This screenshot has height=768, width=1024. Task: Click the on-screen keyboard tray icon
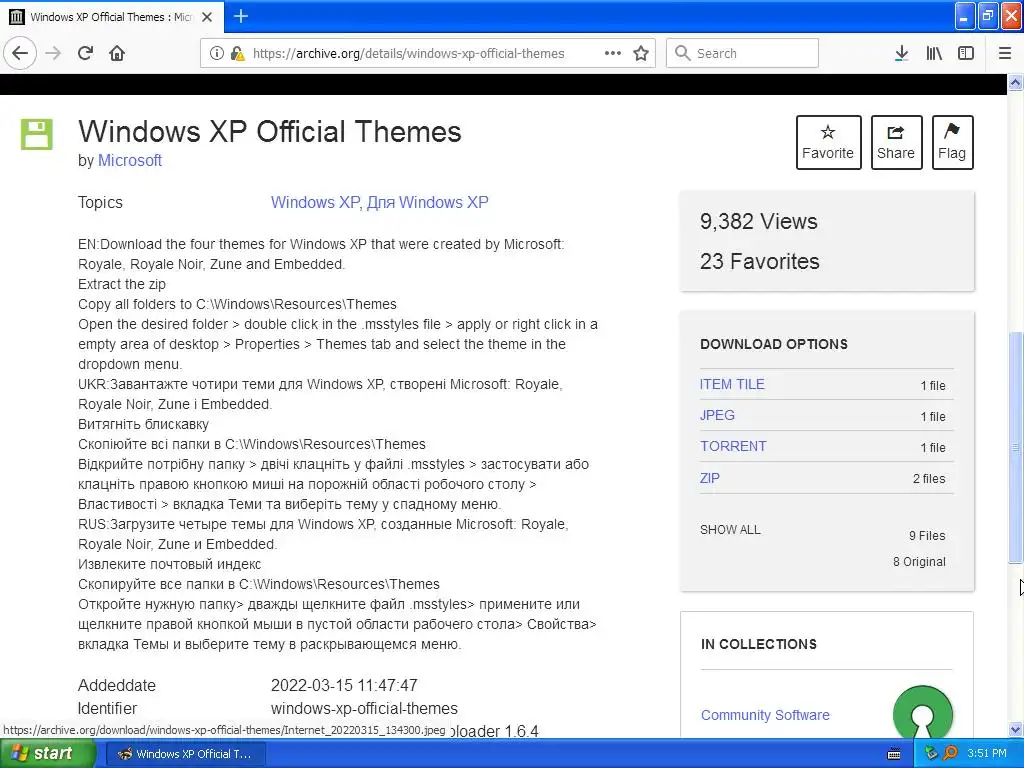(894, 754)
